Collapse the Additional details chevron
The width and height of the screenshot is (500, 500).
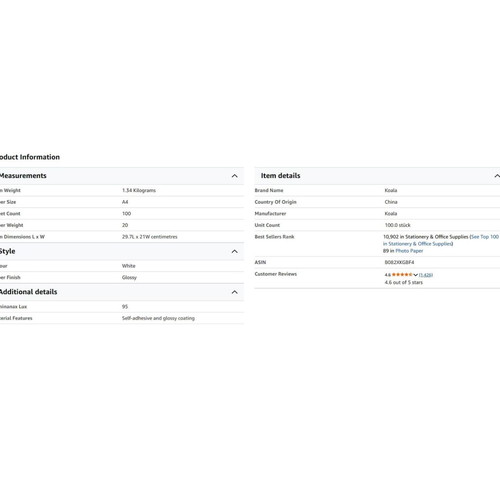(x=235, y=292)
